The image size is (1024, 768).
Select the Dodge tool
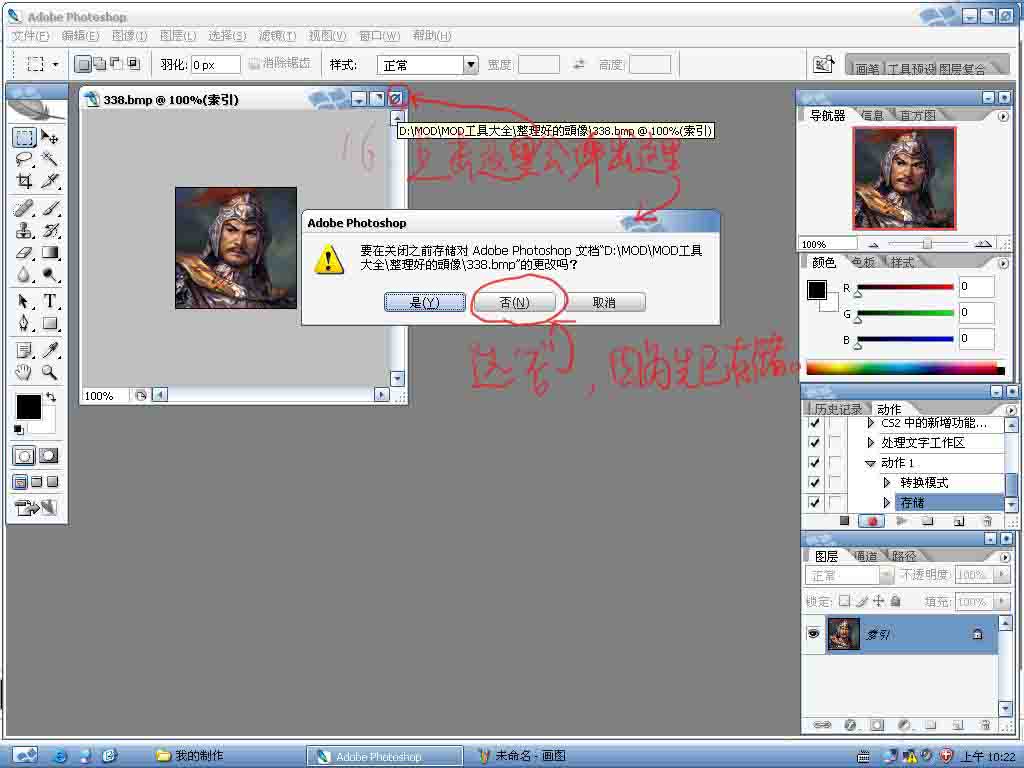(50, 274)
